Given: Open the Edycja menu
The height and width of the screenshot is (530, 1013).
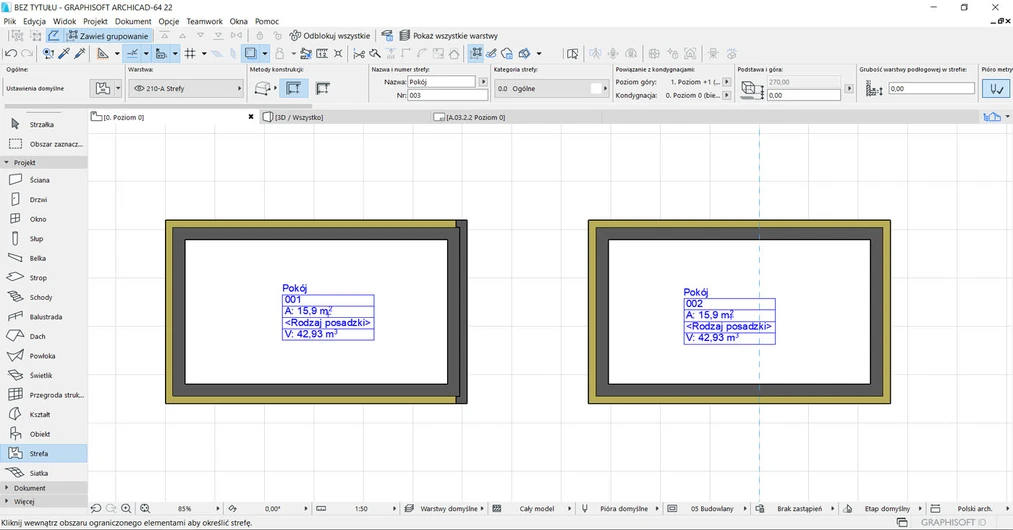Looking at the screenshot, I should click(x=34, y=21).
